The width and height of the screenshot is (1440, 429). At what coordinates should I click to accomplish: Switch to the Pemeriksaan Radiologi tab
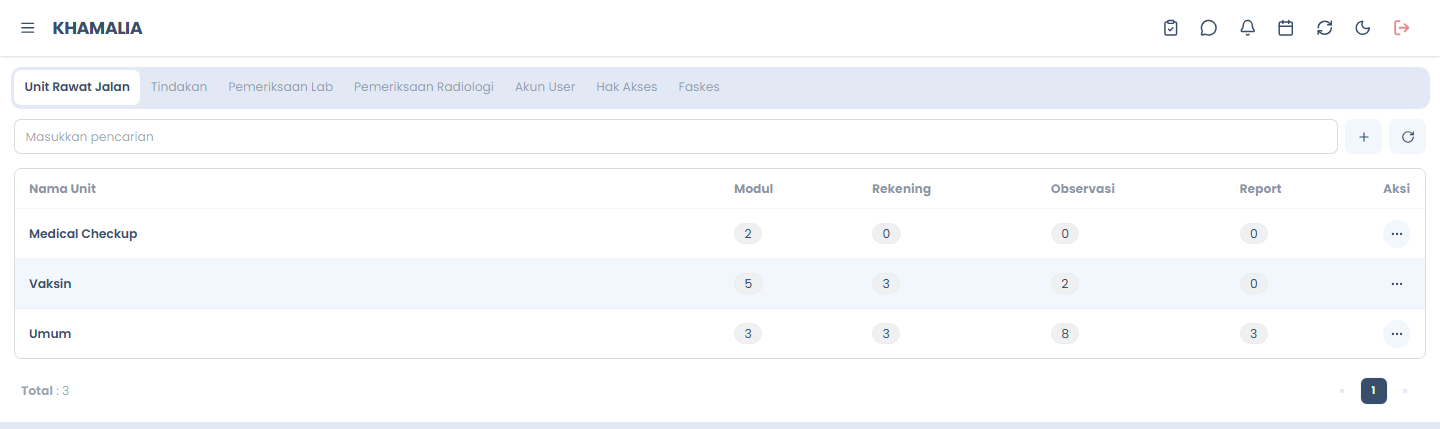[424, 87]
